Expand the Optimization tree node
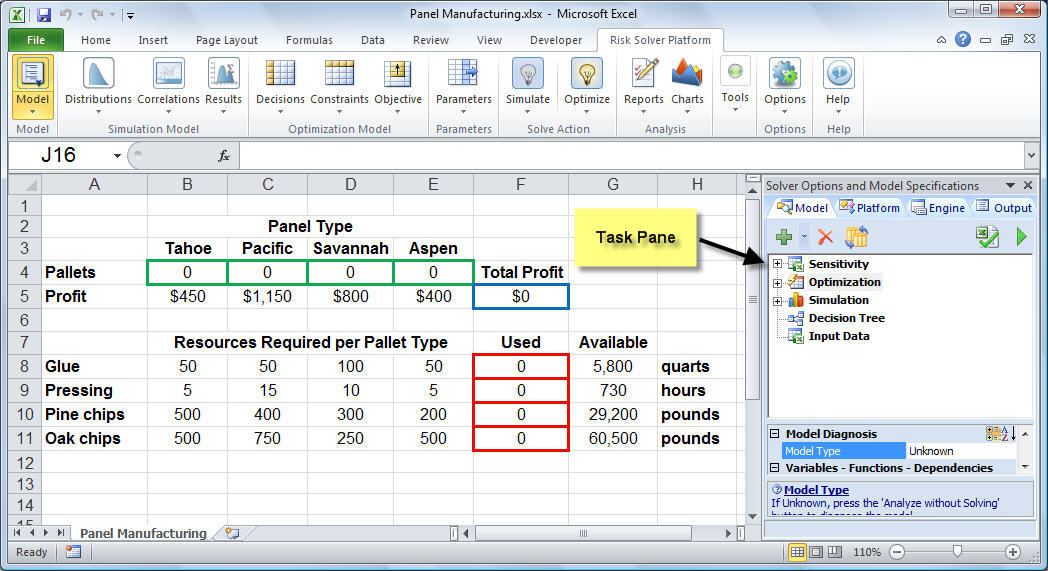 click(x=777, y=283)
